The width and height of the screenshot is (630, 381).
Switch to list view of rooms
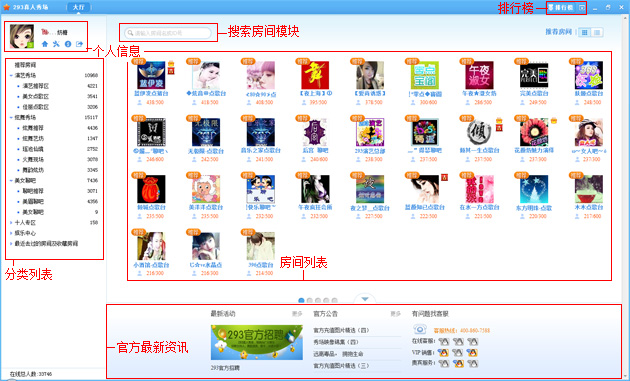(597, 32)
